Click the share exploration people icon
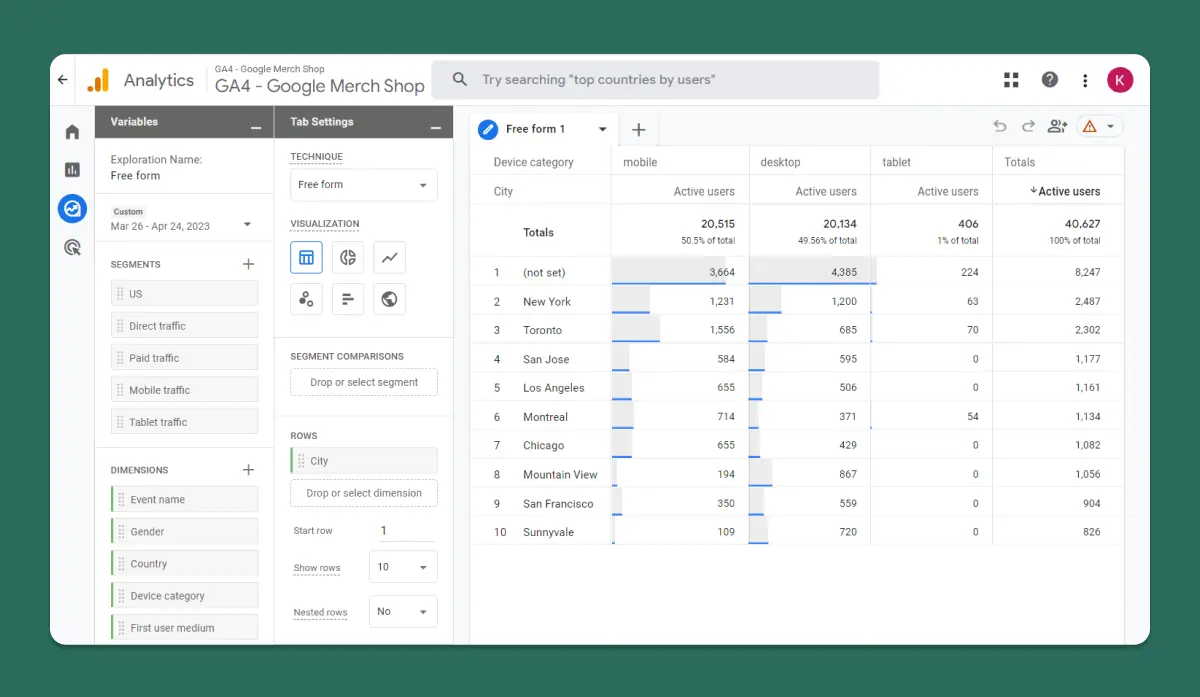 (x=1057, y=126)
